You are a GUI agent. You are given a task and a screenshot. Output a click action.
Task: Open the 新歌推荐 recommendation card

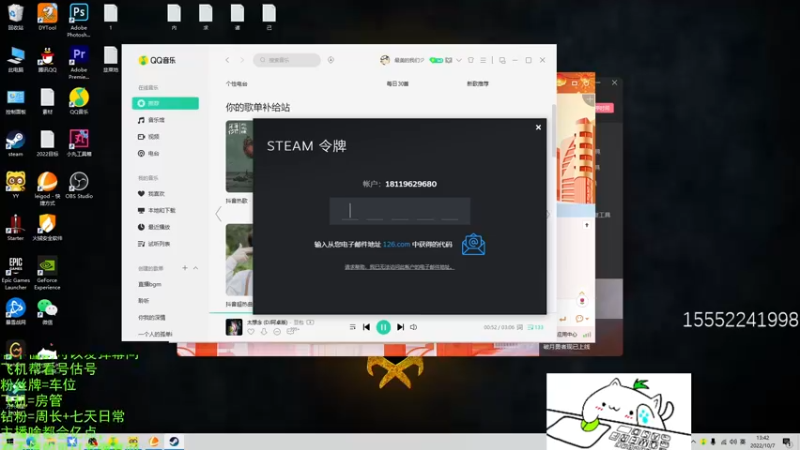(478, 84)
